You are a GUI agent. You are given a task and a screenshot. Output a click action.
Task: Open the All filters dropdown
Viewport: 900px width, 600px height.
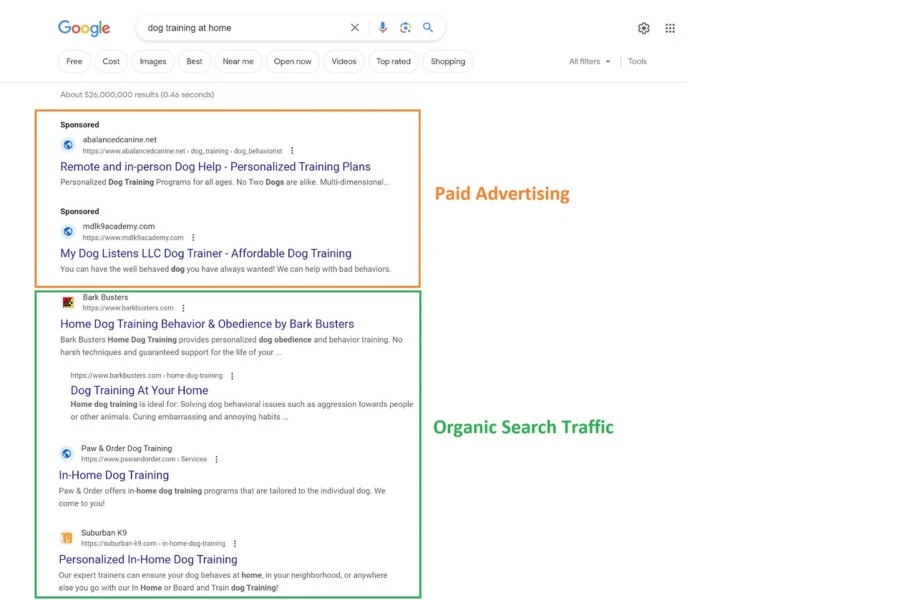[x=589, y=61]
